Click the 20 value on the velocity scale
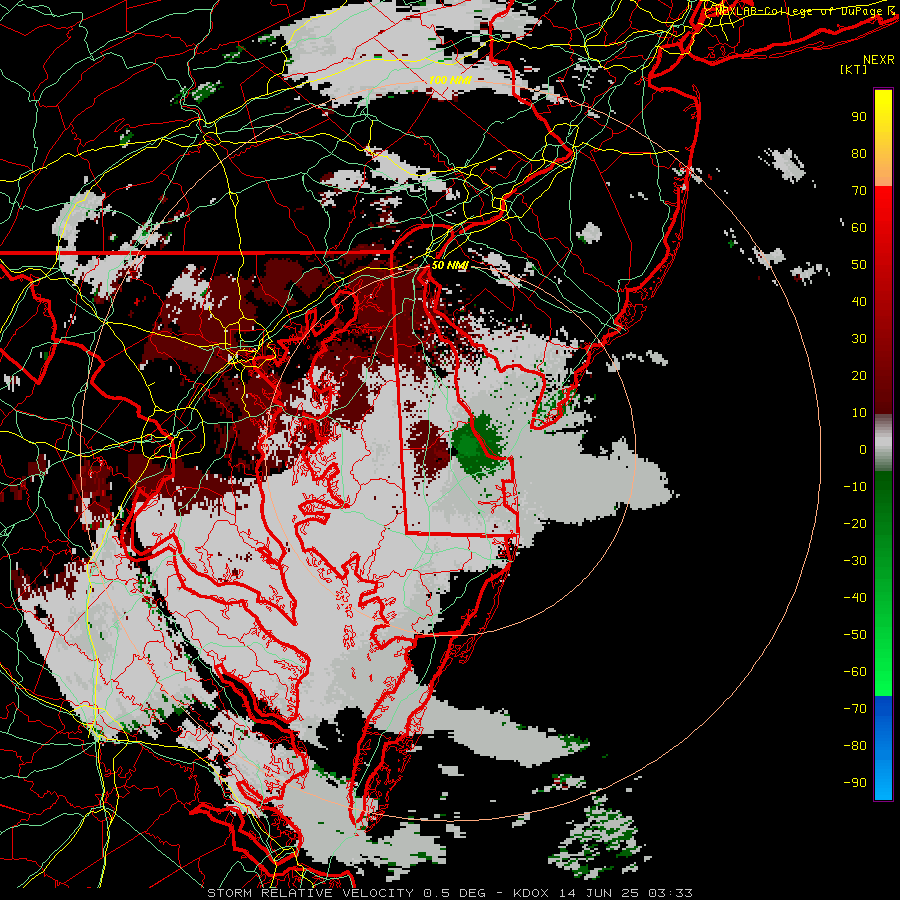This screenshot has height=900, width=900. coord(859,375)
